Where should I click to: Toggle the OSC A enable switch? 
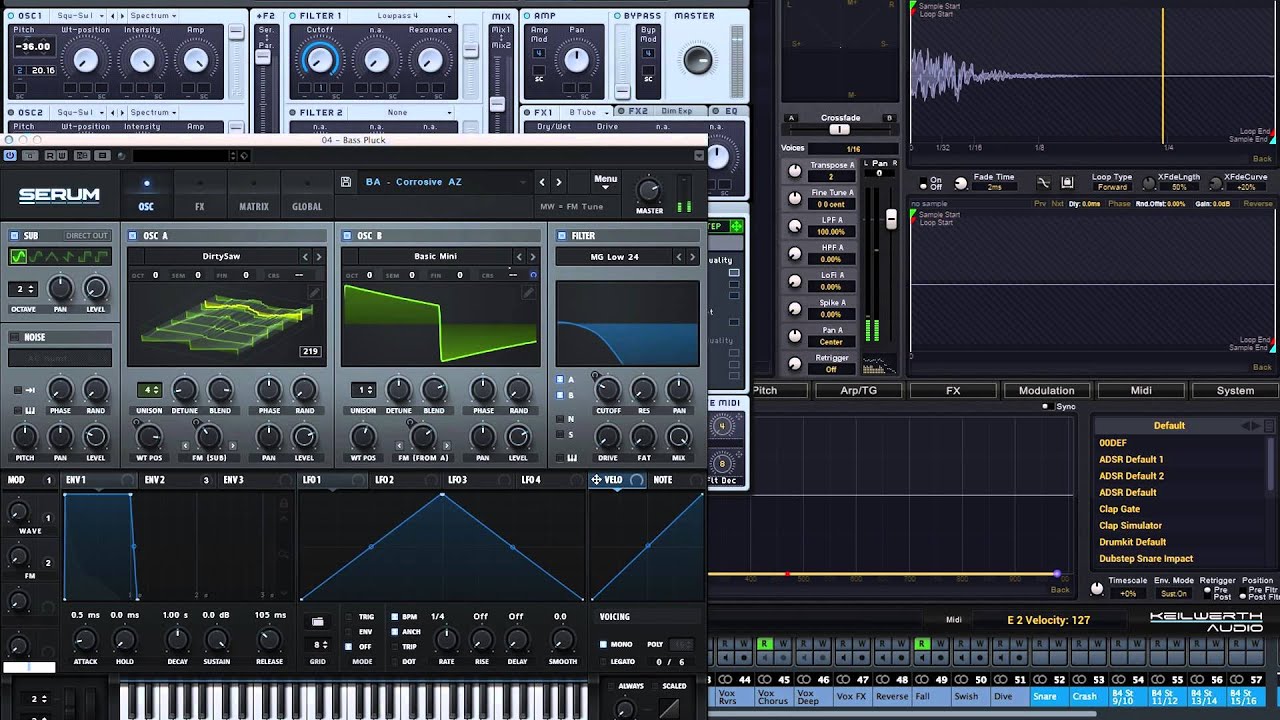click(x=133, y=236)
